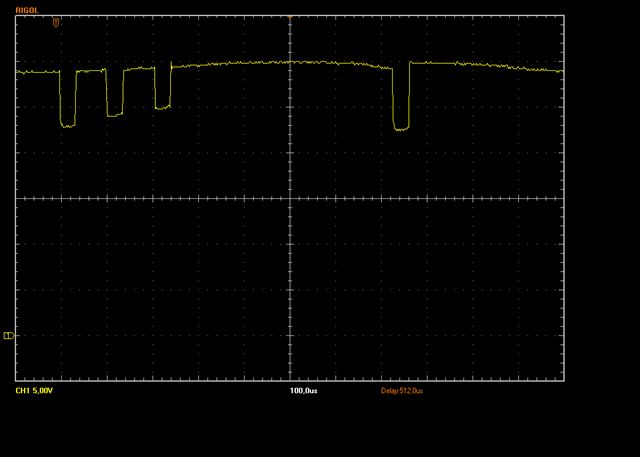Click the isolated low pulse right of center
Viewport: 640px width, 457px height.
pyautogui.click(x=401, y=128)
